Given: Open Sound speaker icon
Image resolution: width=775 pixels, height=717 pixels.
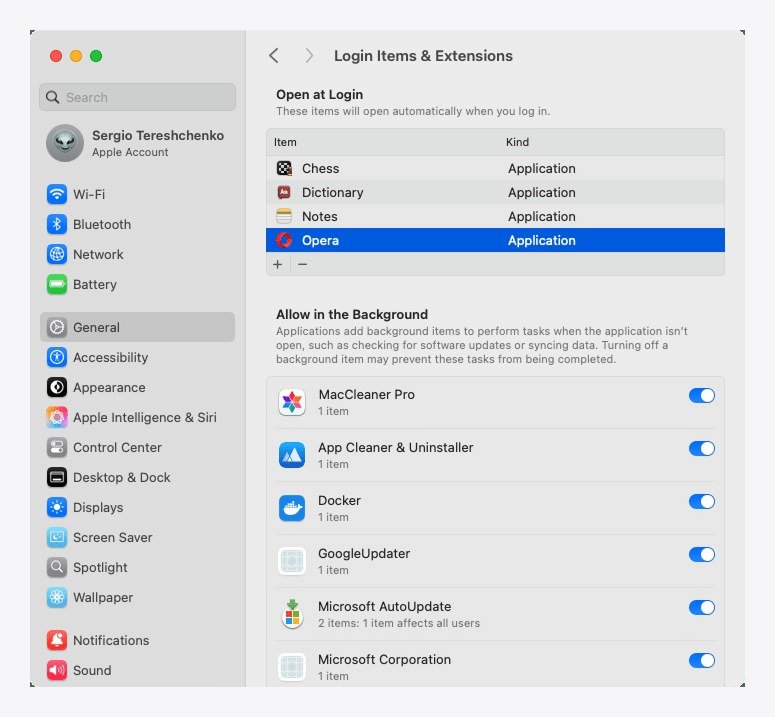Looking at the screenshot, I should point(57,671).
